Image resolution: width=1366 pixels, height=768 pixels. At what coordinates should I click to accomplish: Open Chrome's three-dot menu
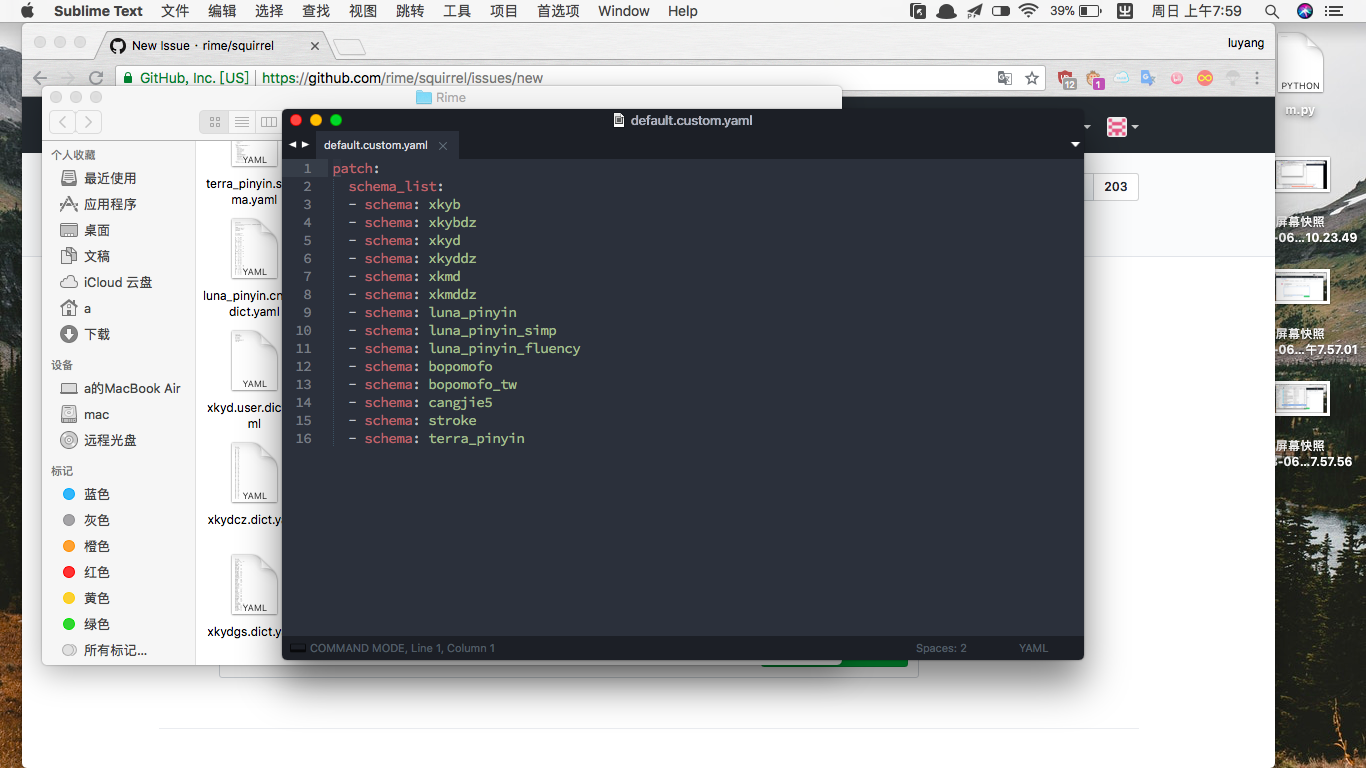point(1258,78)
